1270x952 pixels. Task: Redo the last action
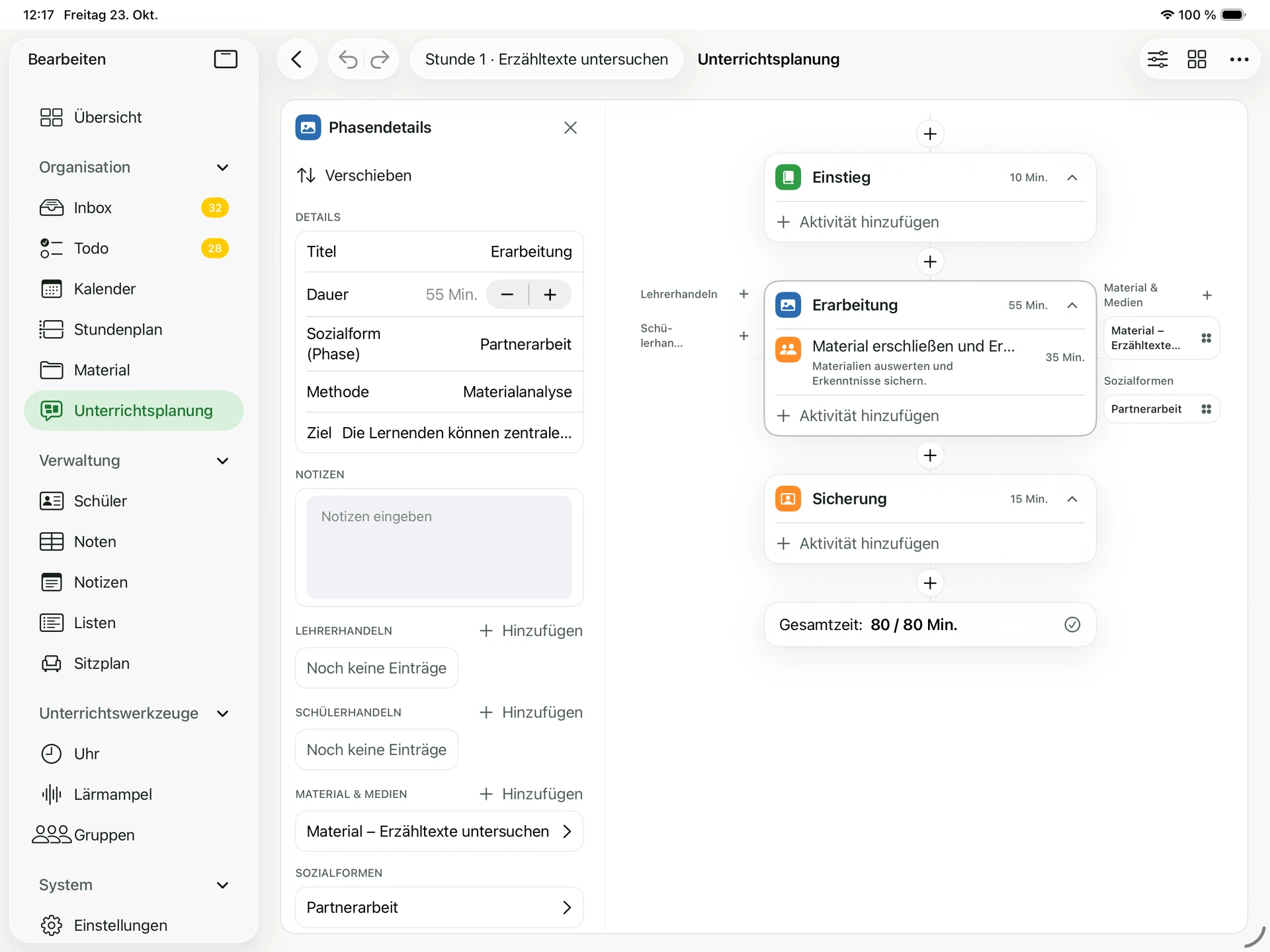pos(380,59)
